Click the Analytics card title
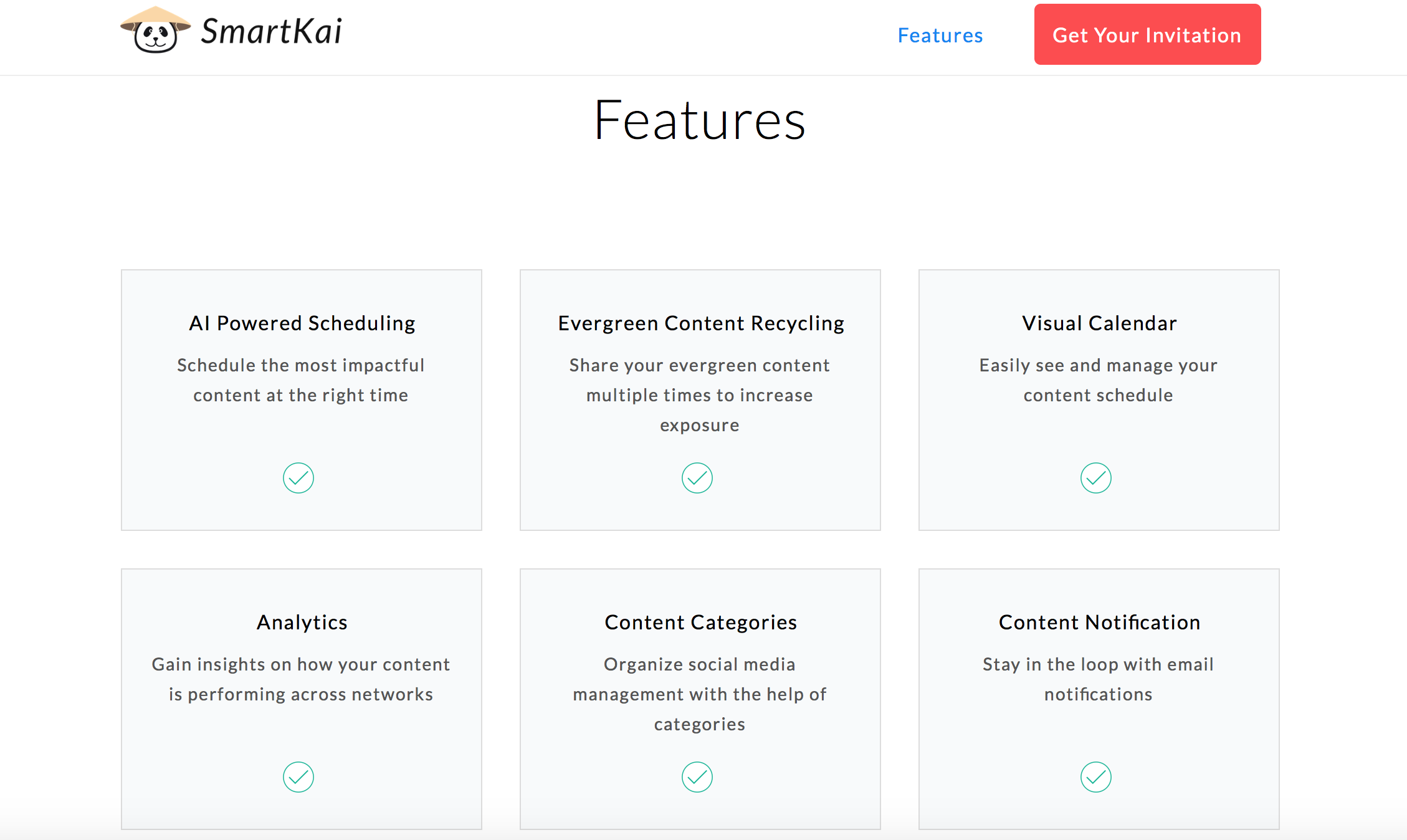Screen dimensions: 1407x840 pyautogui.click(x=302, y=623)
